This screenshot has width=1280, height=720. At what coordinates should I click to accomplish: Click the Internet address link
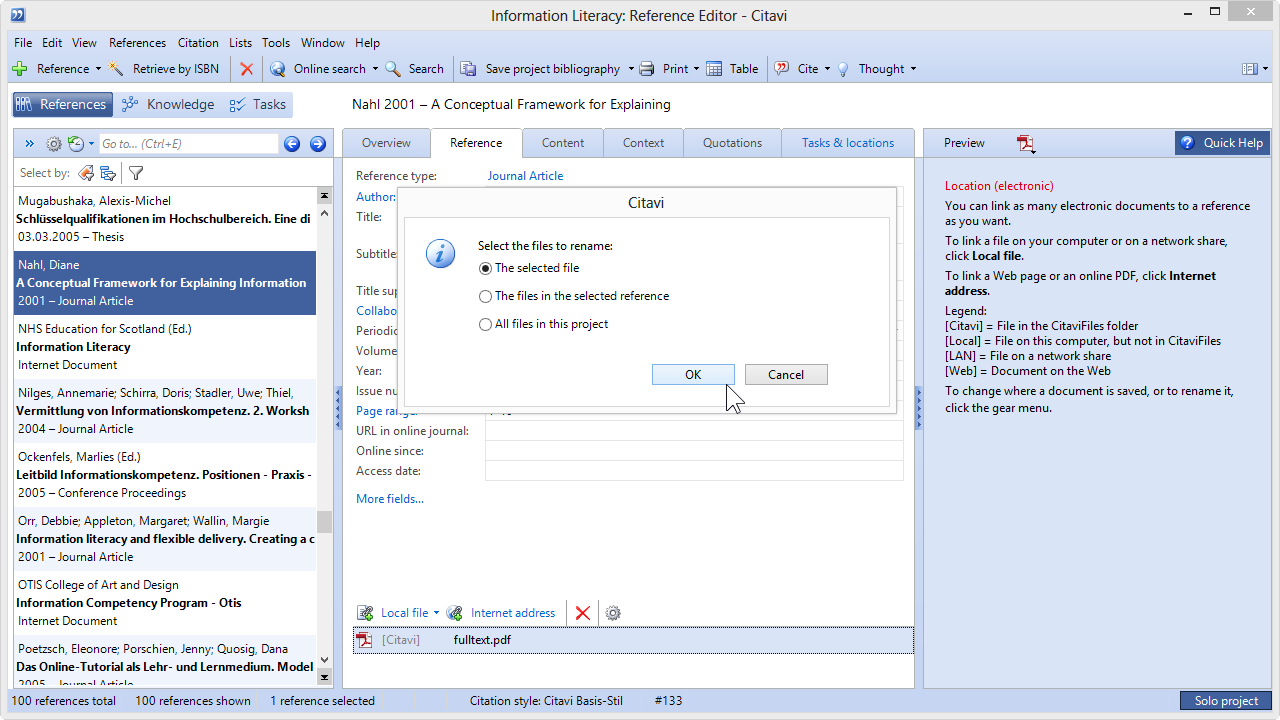click(x=513, y=613)
